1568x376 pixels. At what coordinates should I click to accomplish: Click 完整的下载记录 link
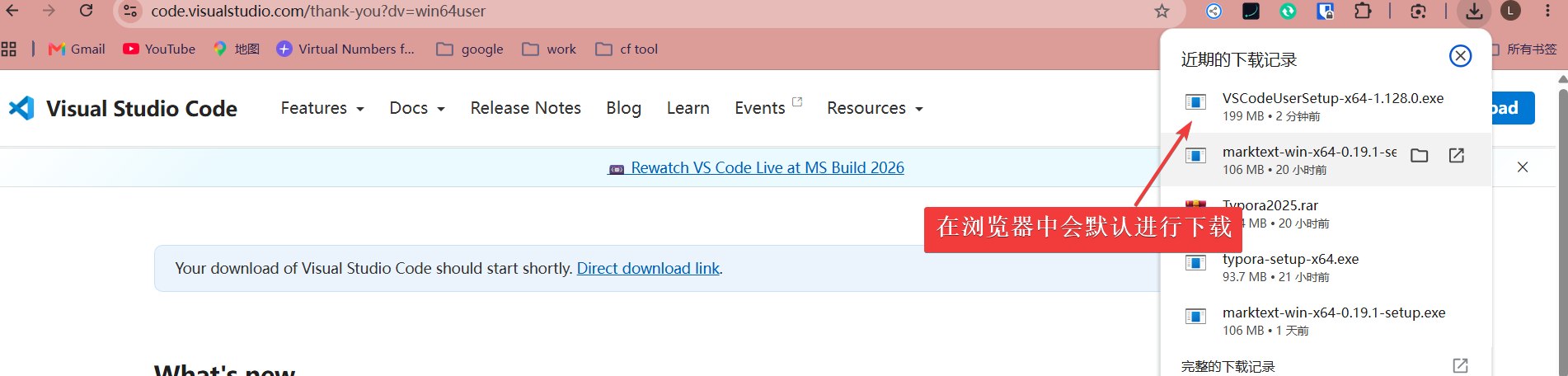(x=1228, y=366)
